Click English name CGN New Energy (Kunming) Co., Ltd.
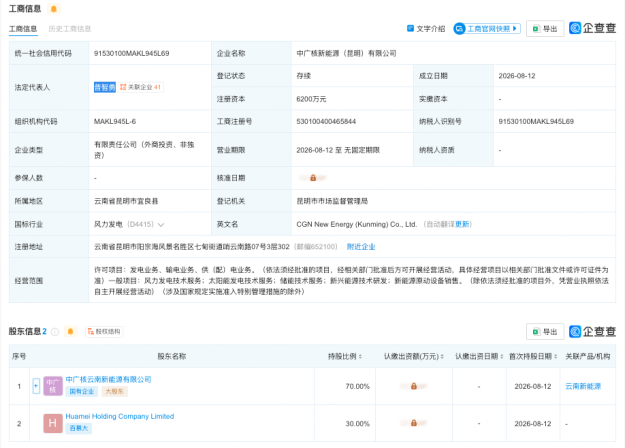 357,224
